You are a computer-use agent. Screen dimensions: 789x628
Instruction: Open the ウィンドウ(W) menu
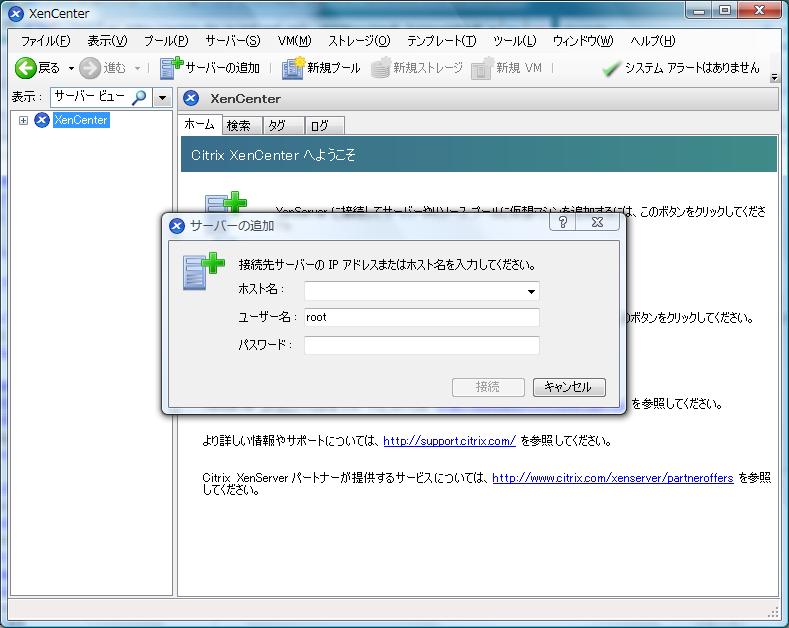[583, 41]
